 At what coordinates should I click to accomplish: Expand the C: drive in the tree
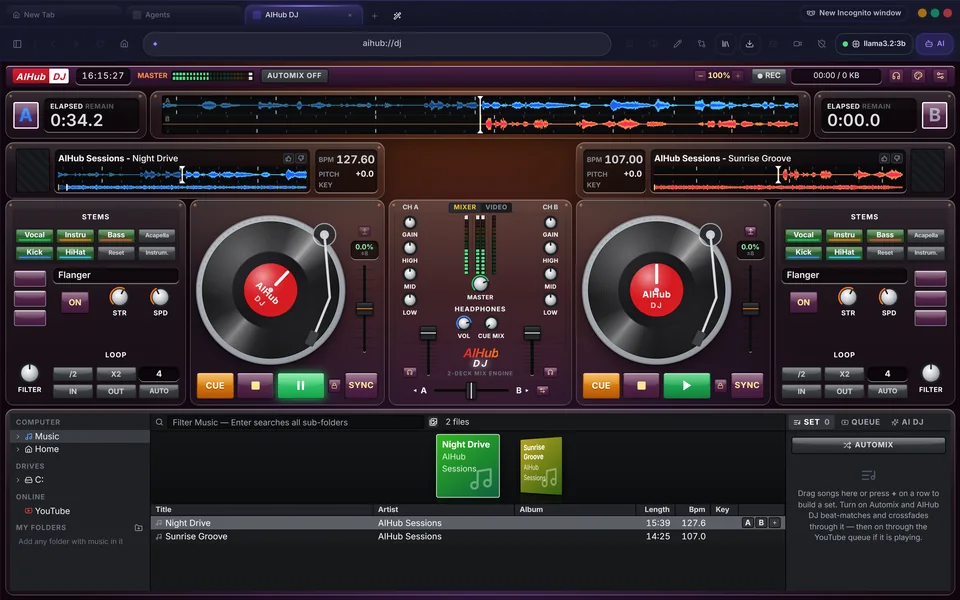18,480
